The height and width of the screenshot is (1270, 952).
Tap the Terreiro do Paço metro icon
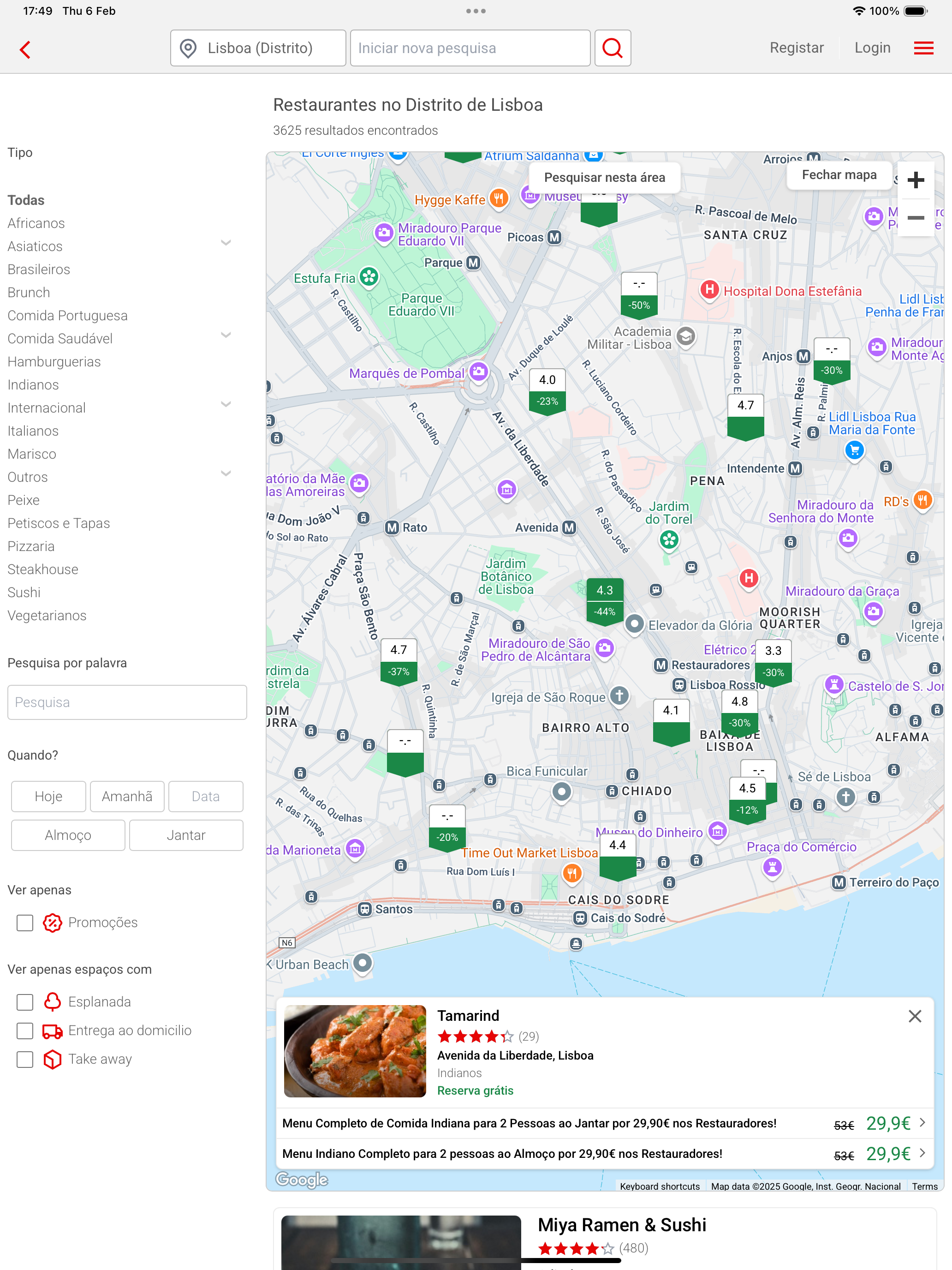pyautogui.click(x=839, y=882)
